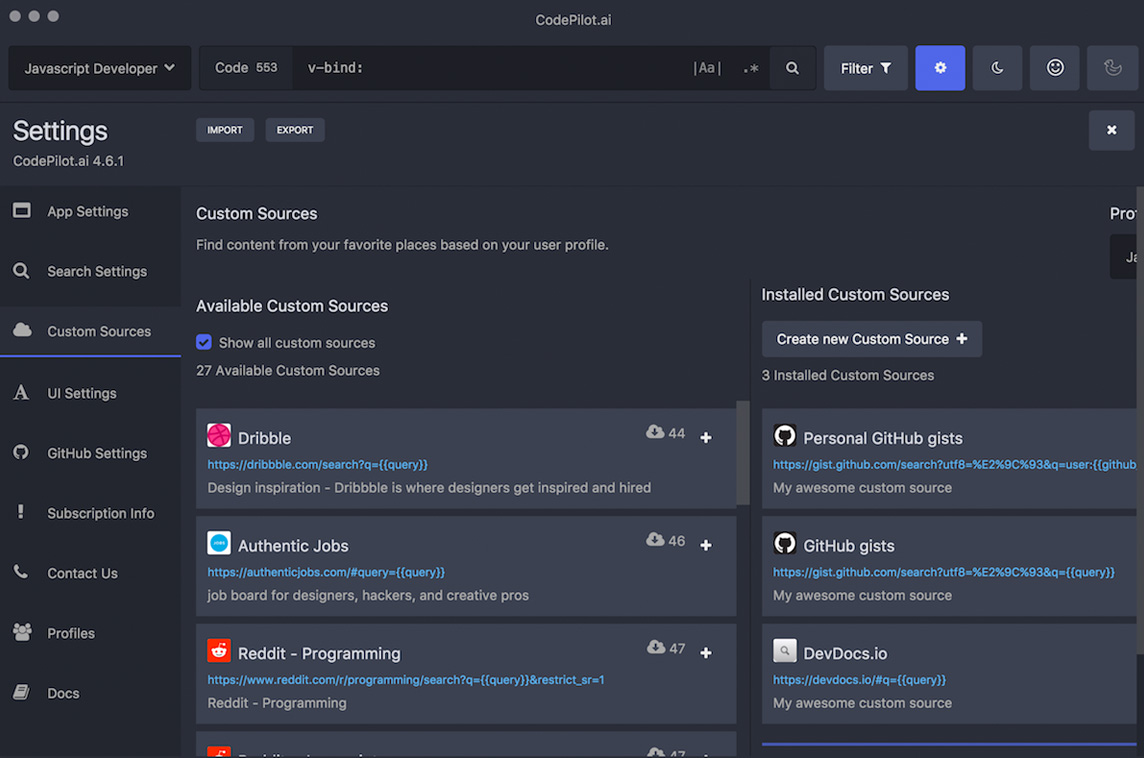The height and width of the screenshot is (758, 1144).
Task: Open authenticjobs.com query URL link
Action: pyautogui.click(x=326, y=573)
